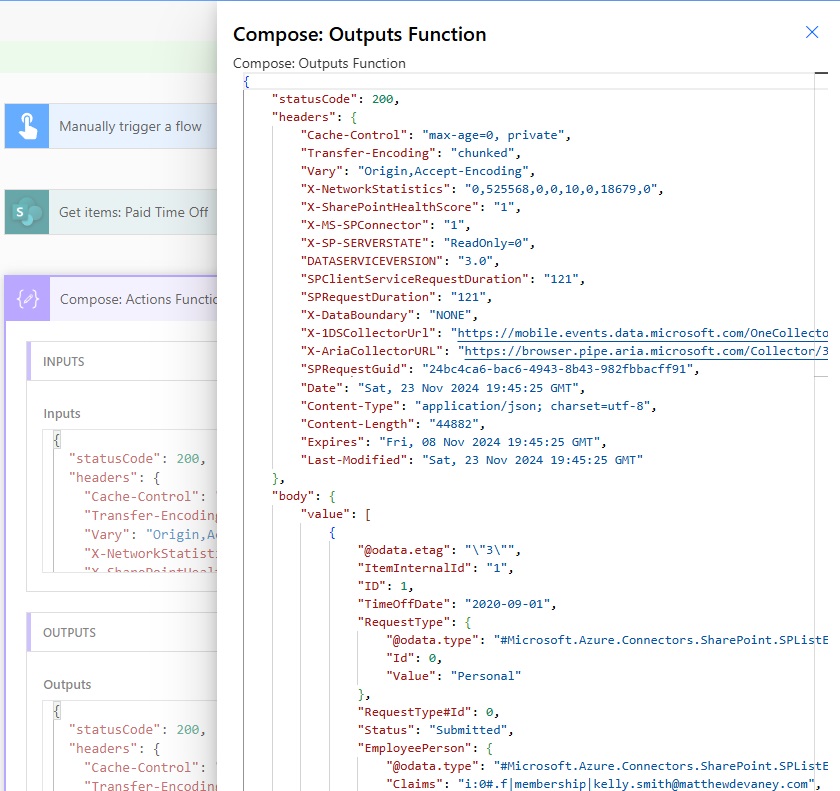Click the manual trigger hand icon
The width and height of the screenshot is (840, 791).
(x=26, y=126)
